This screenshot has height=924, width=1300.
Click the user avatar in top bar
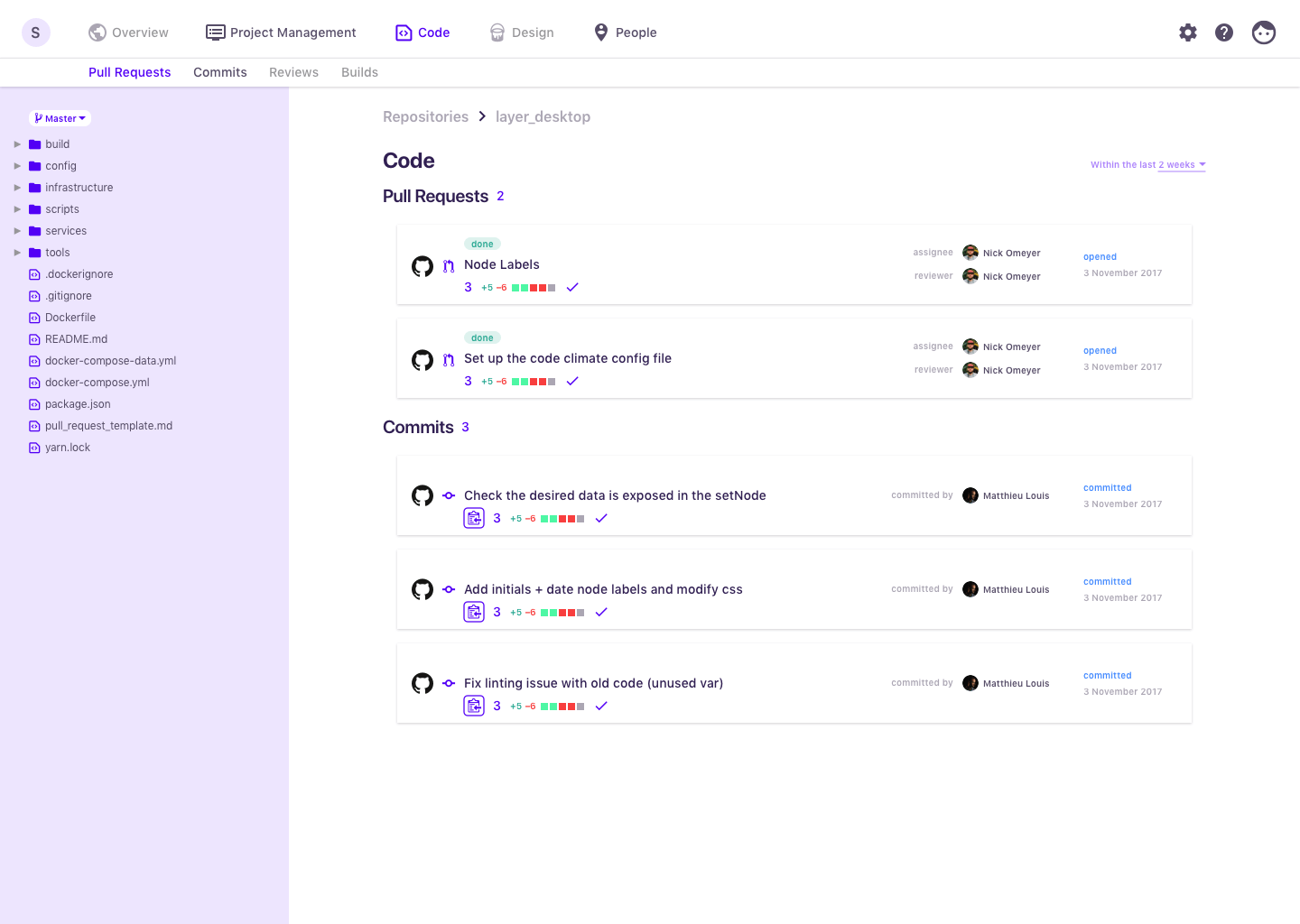pos(1264,32)
